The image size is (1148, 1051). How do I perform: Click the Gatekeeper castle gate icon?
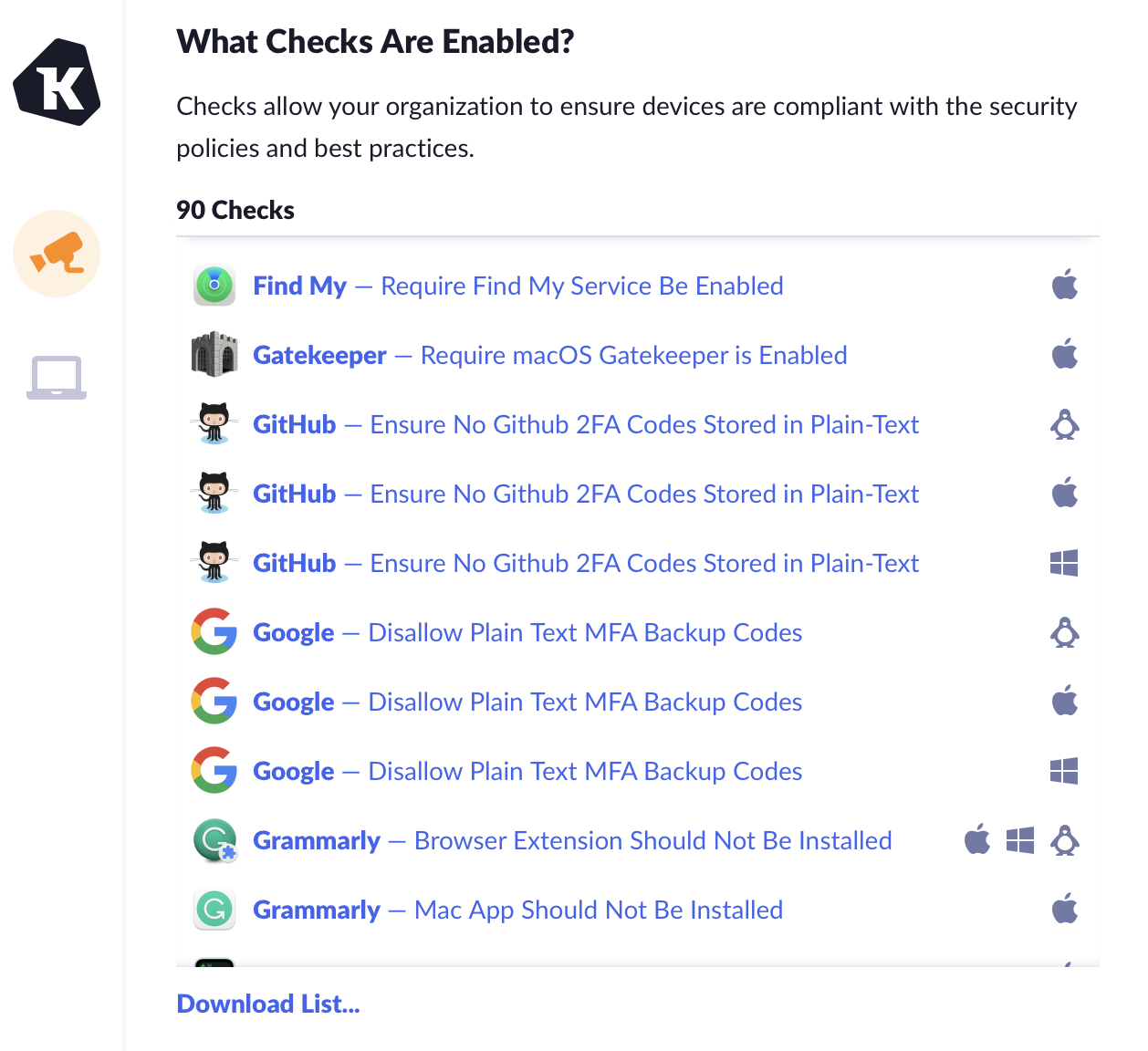click(x=214, y=355)
